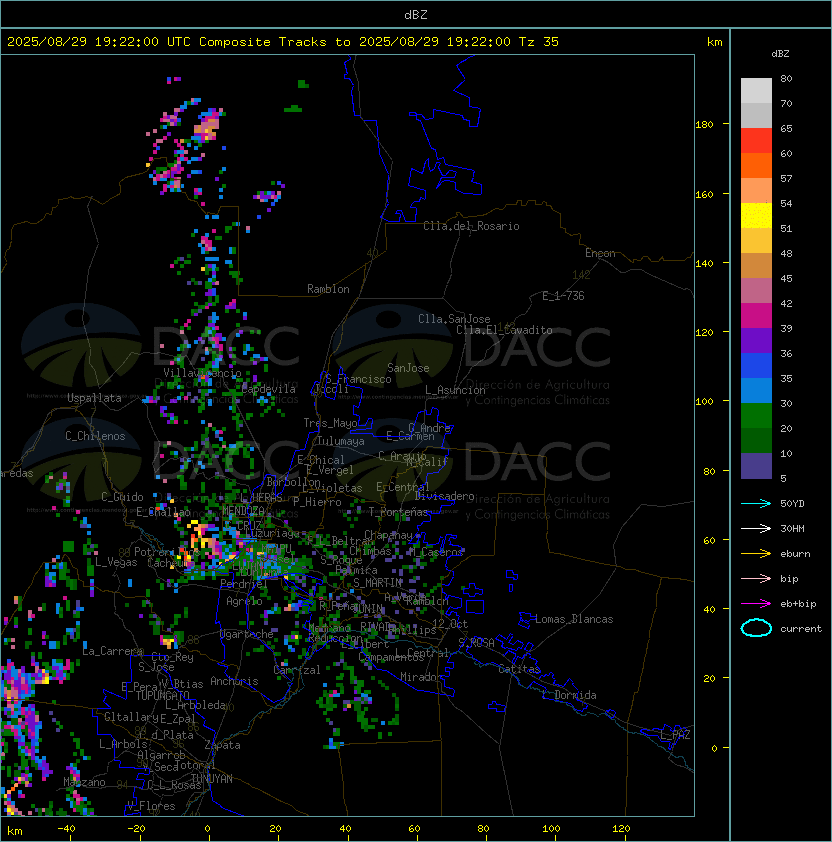Image resolution: width=832 pixels, height=842 pixels.
Task: Click the white 30HM arrow in legend
Action: click(756, 528)
